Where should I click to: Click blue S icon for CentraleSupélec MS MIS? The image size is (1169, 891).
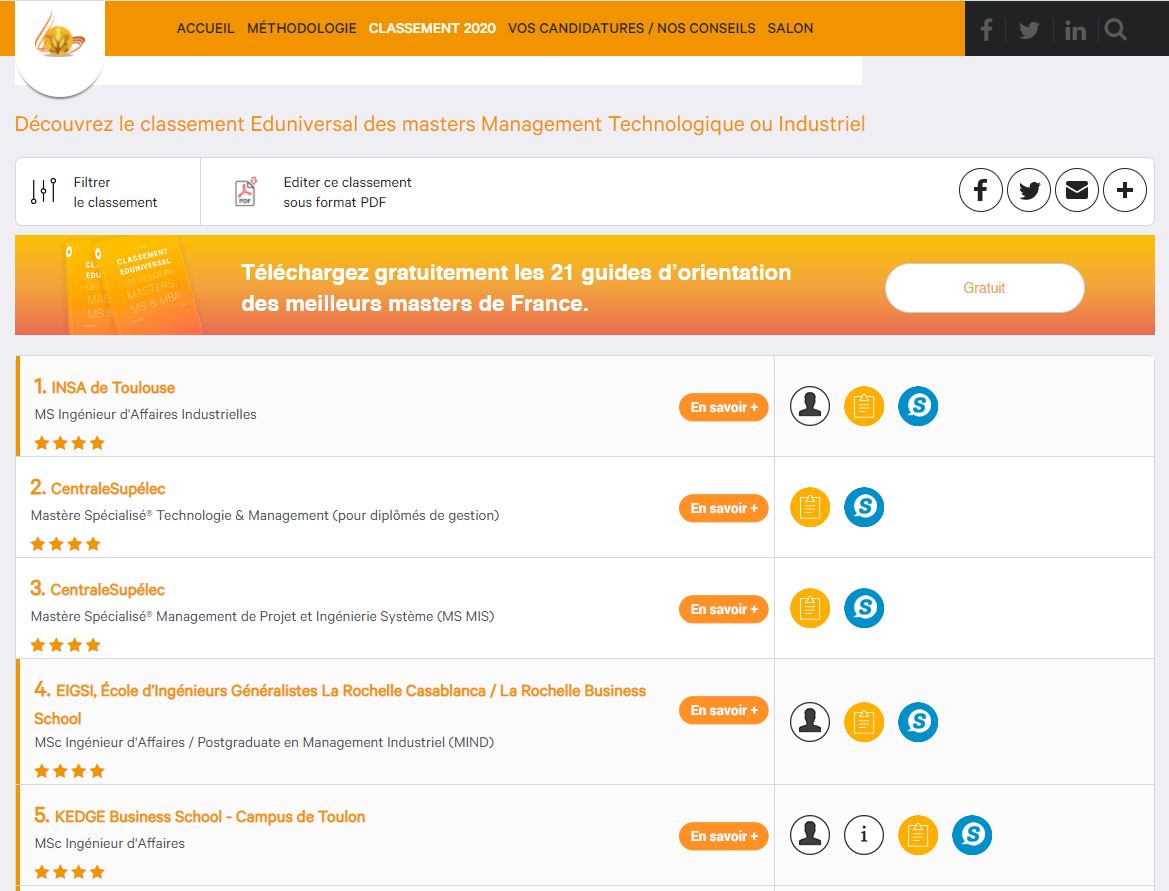pos(864,608)
